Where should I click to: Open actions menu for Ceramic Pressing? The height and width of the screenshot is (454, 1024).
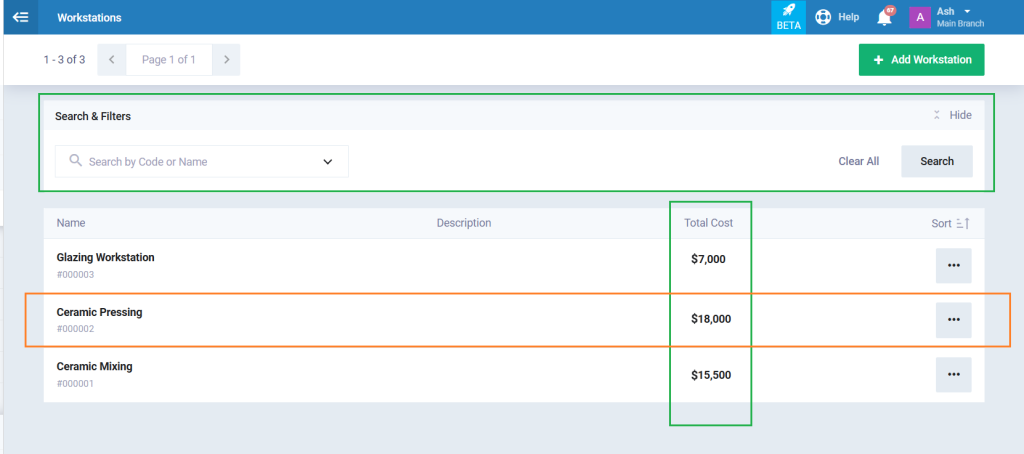point(953,320)
